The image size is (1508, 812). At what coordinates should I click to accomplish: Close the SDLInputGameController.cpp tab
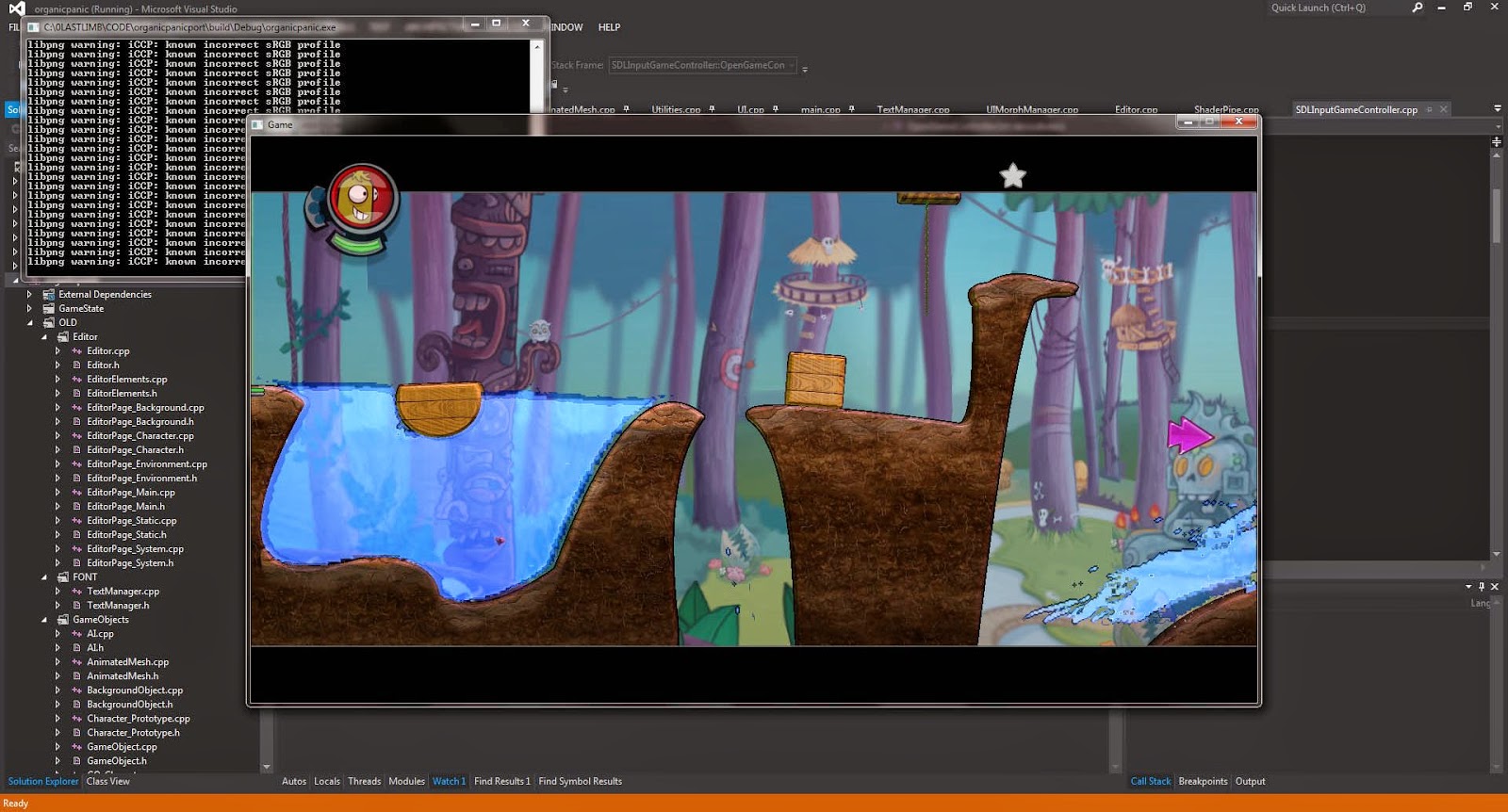coord(1443,109)
